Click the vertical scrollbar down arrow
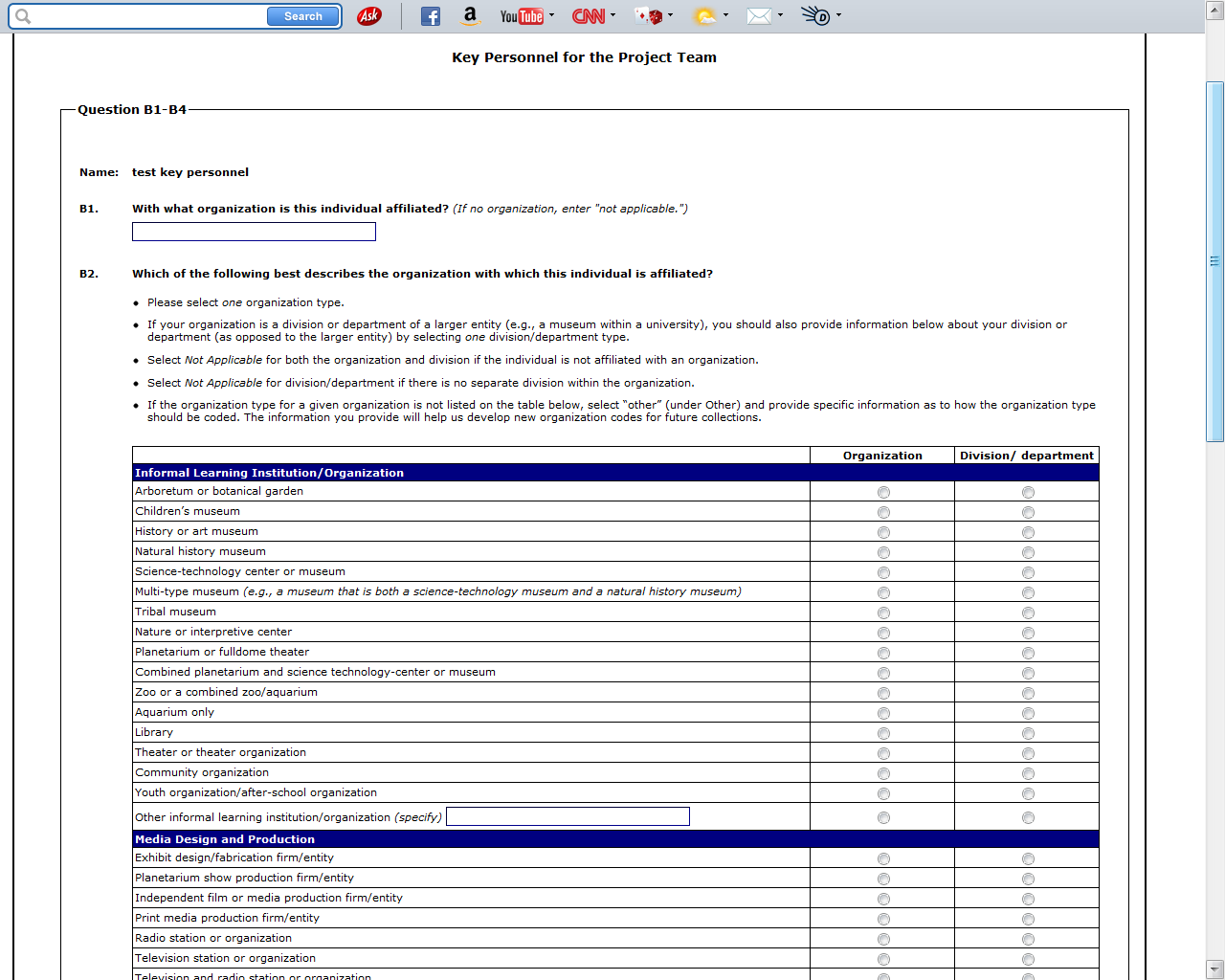 click(1215, 969)
